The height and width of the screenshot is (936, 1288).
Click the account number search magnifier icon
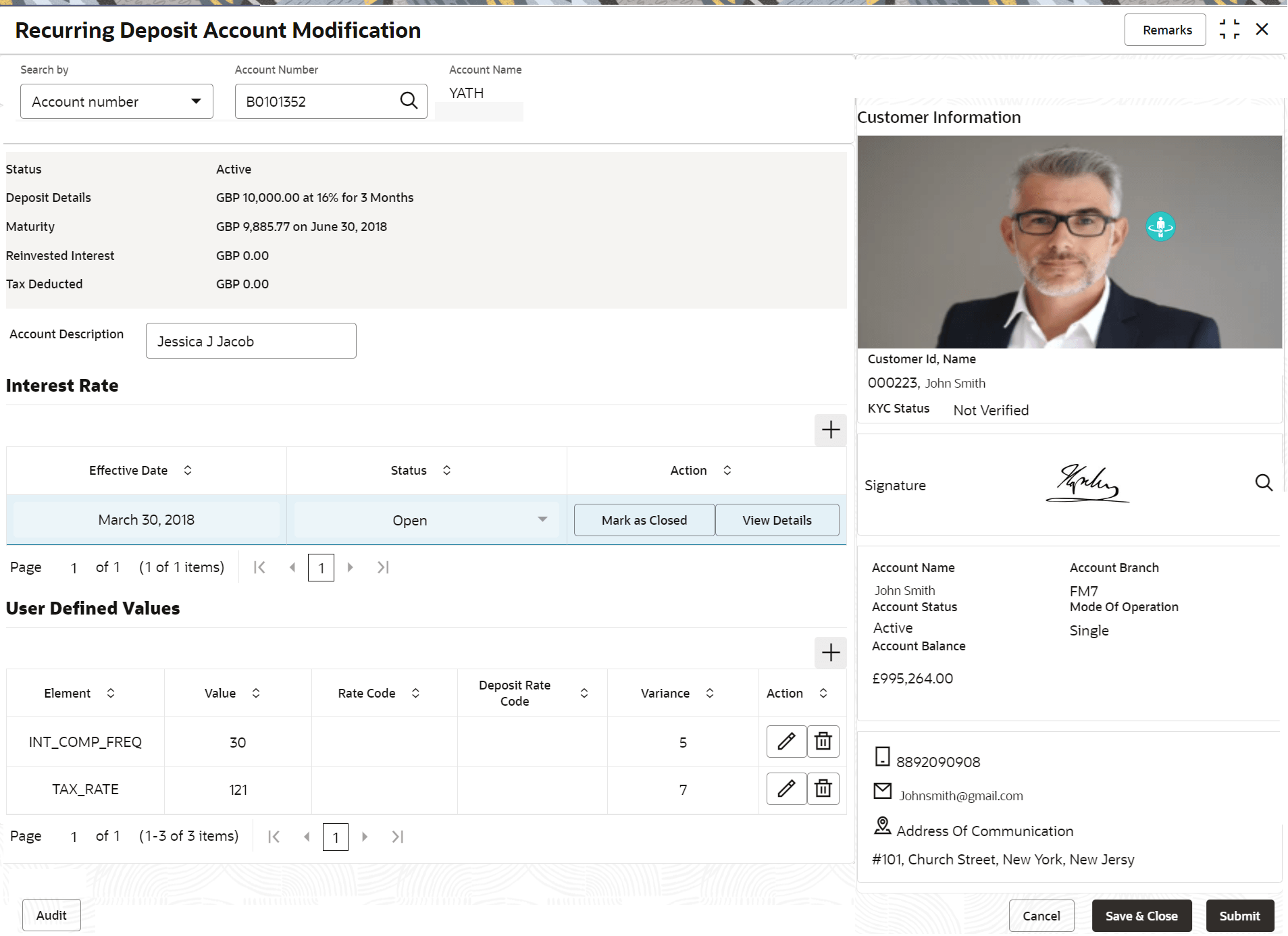pos(409,101)
